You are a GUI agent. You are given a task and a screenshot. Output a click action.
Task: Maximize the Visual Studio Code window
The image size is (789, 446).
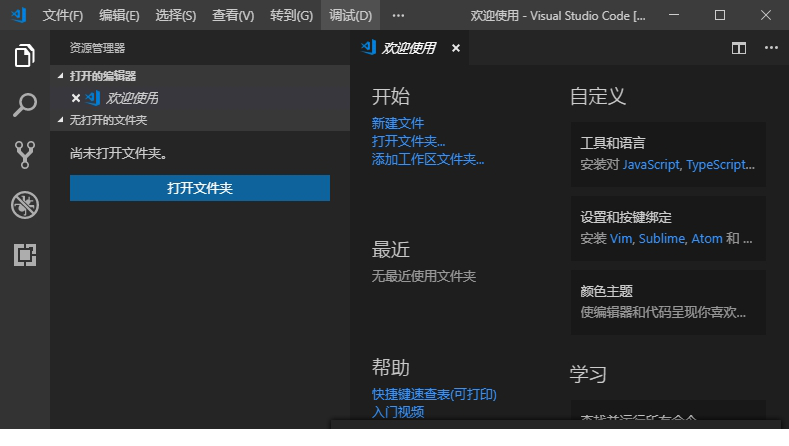click(720, 15)
